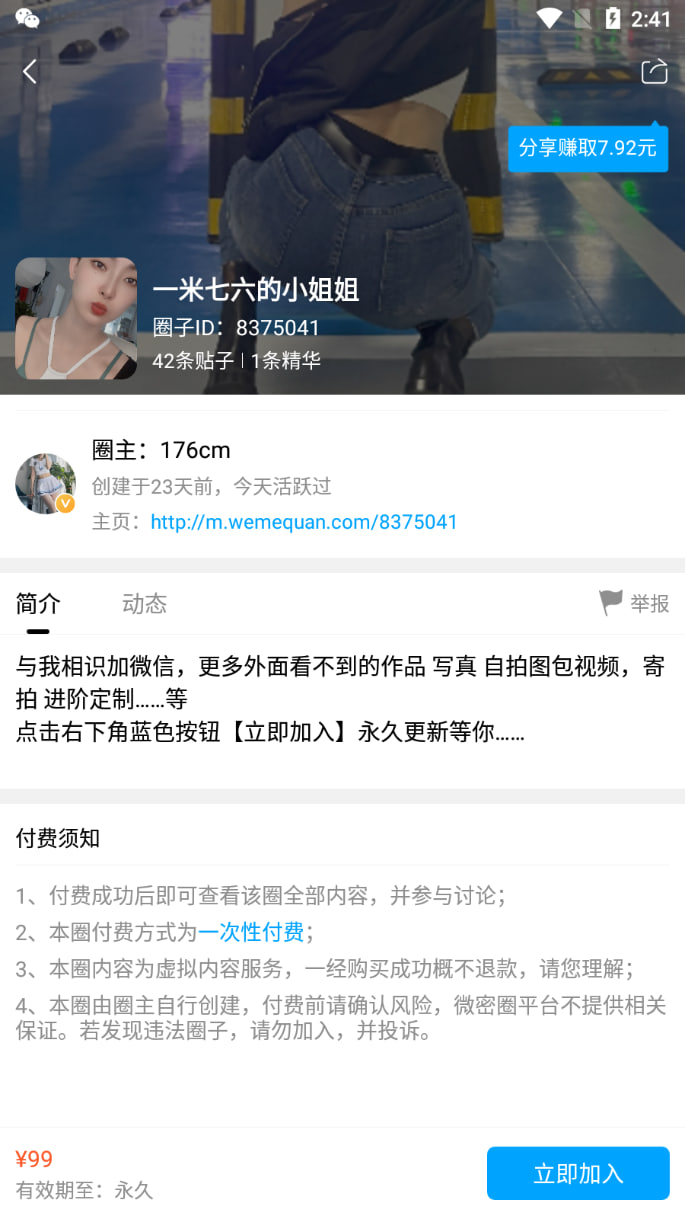
Task: Open the share icon at top right
Action: coord(654,71)
